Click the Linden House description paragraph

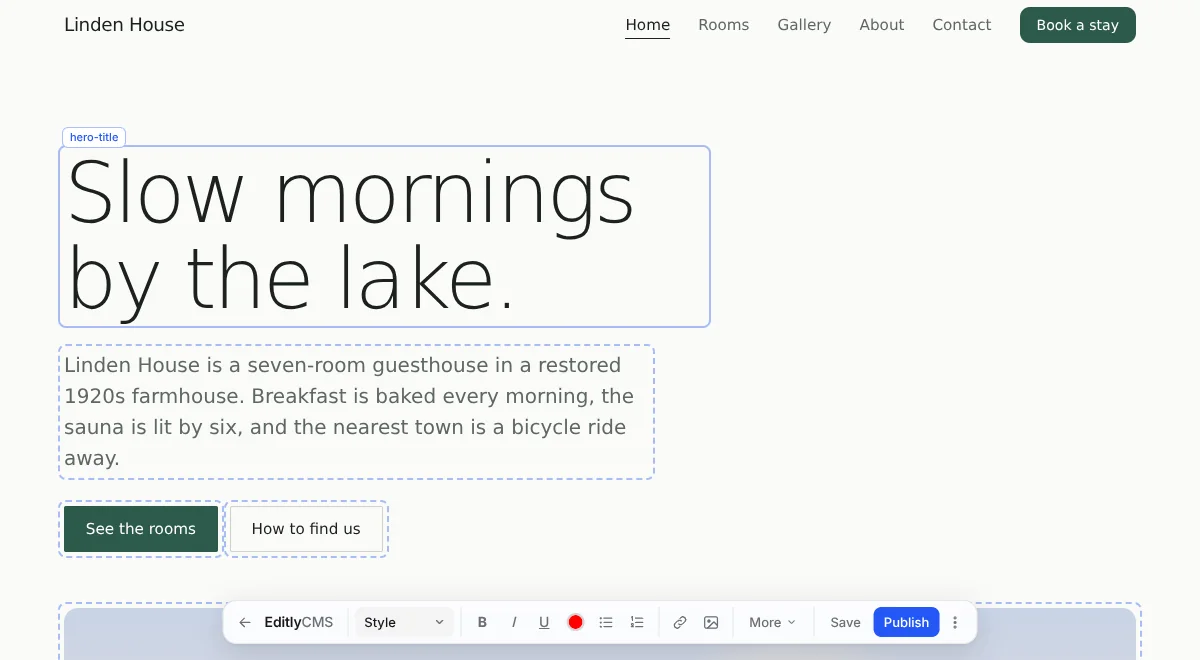[x=356, y=412]
